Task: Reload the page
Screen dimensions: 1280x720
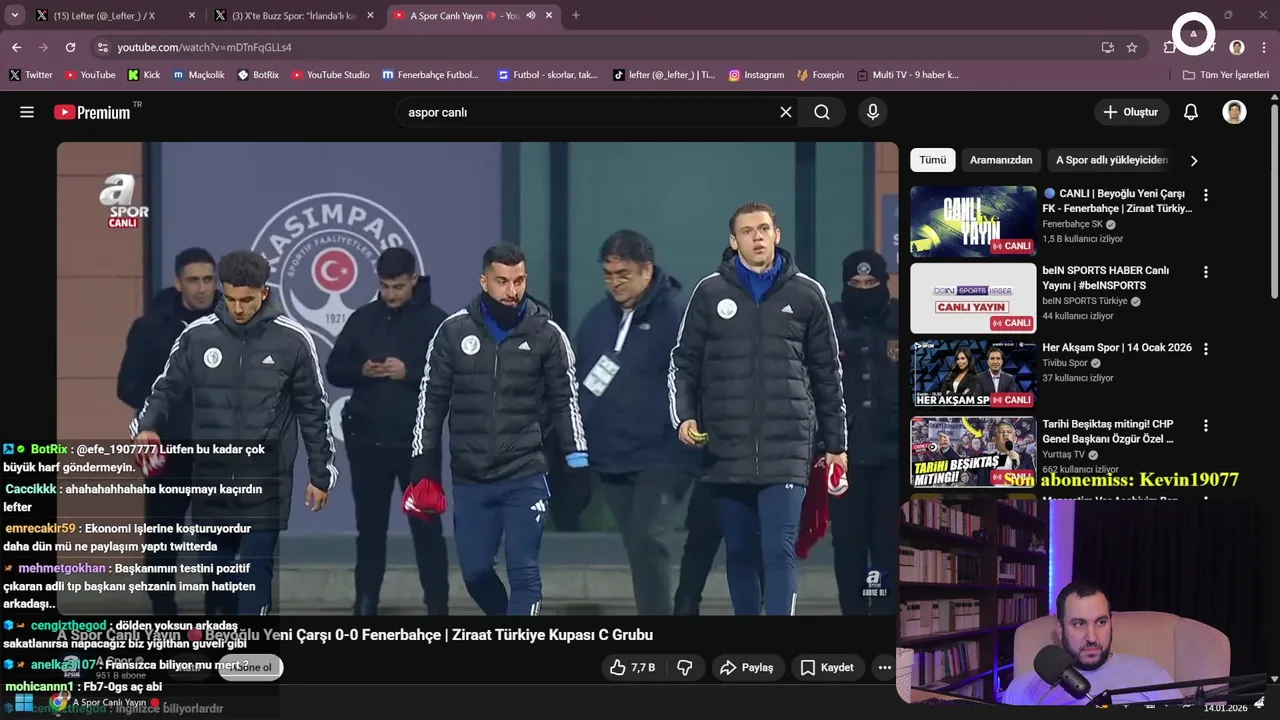Action: 70,47
